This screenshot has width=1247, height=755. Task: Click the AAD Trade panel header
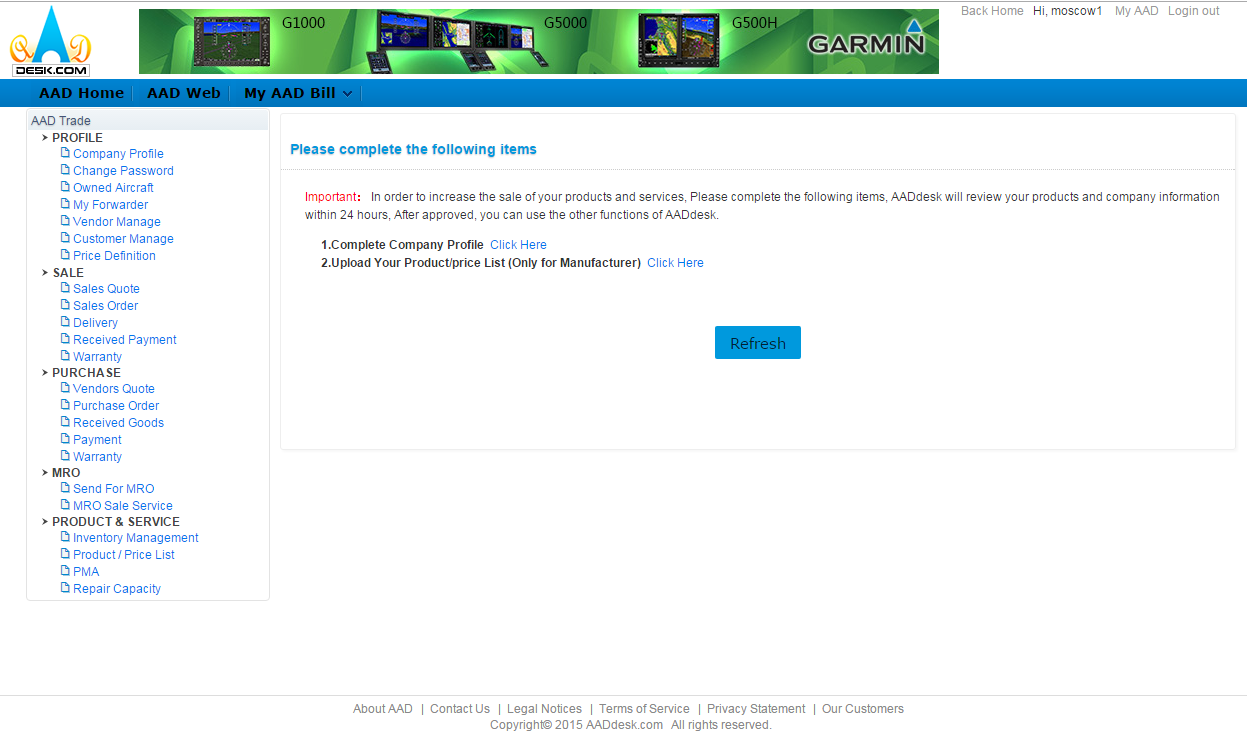(148, 120)
